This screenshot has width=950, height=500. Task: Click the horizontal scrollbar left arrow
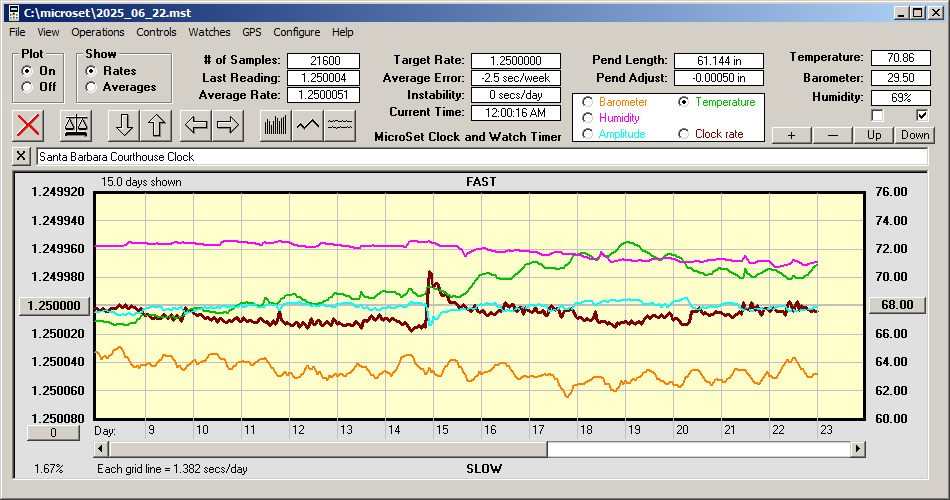tap(102, 449)
